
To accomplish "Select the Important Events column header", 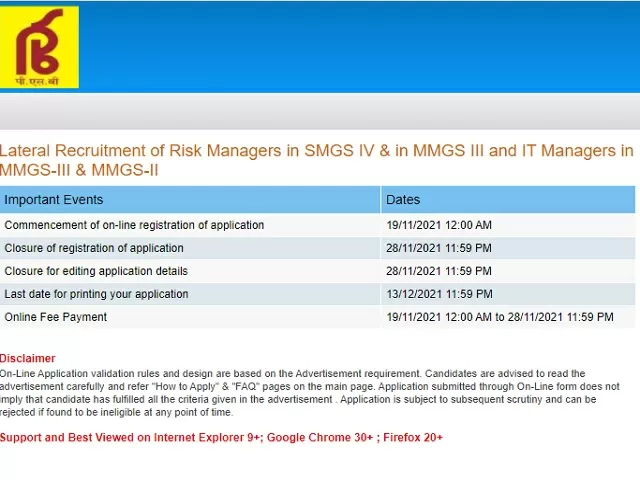I will pos(54,200).
